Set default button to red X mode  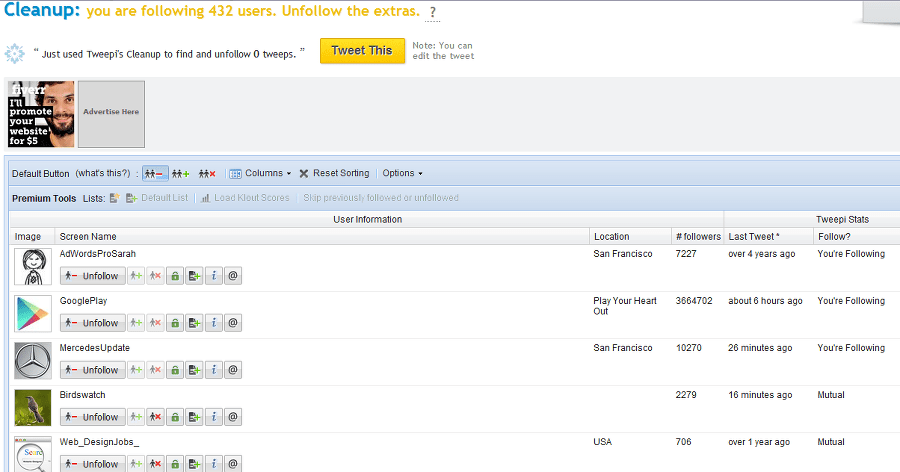[207, 173]
